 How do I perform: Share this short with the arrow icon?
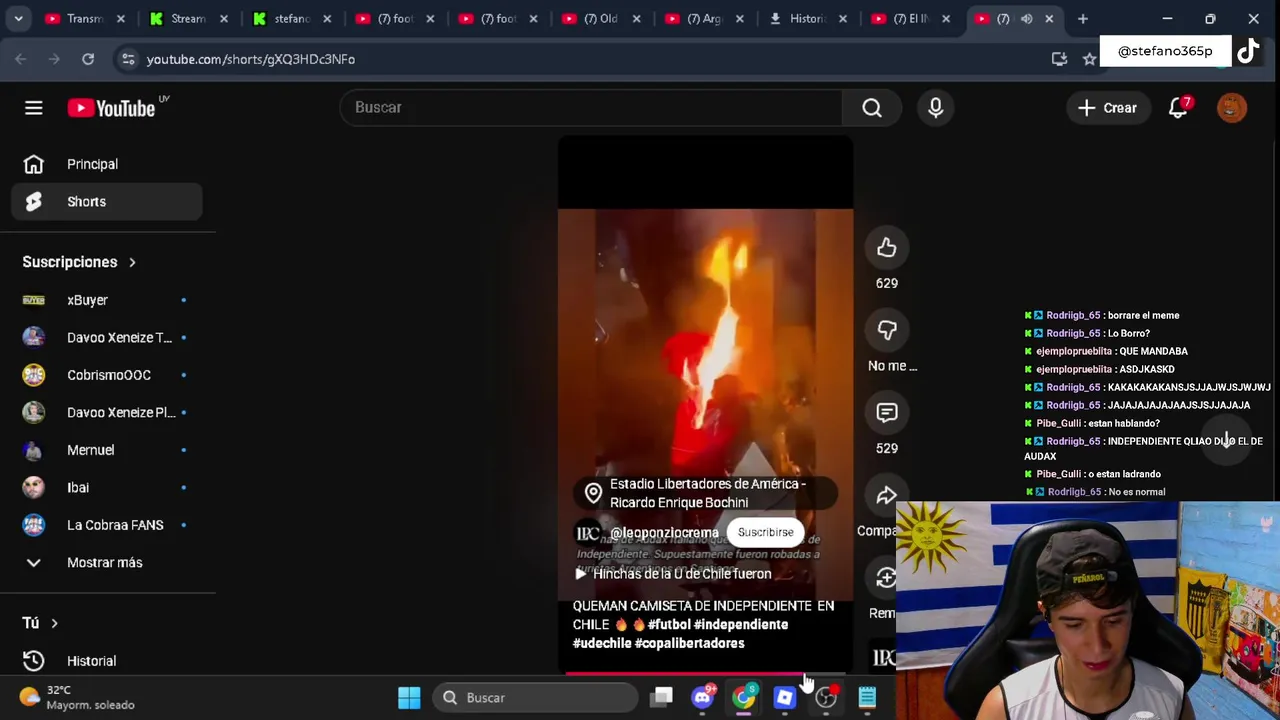coord(887,496)
